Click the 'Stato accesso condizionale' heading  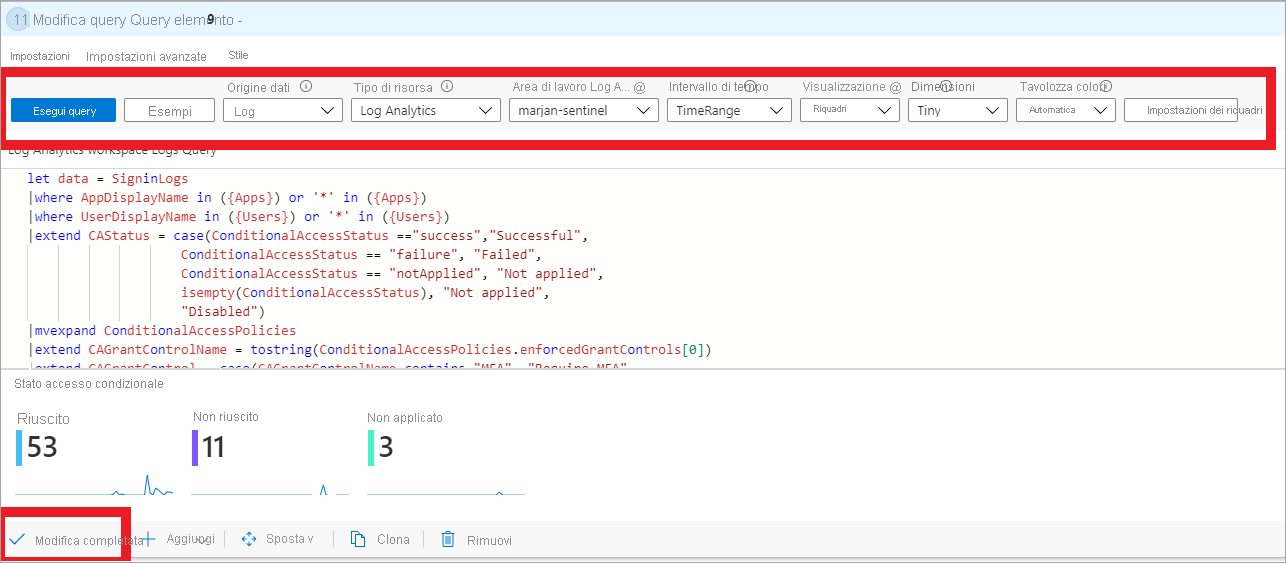(x=89, y=383)
